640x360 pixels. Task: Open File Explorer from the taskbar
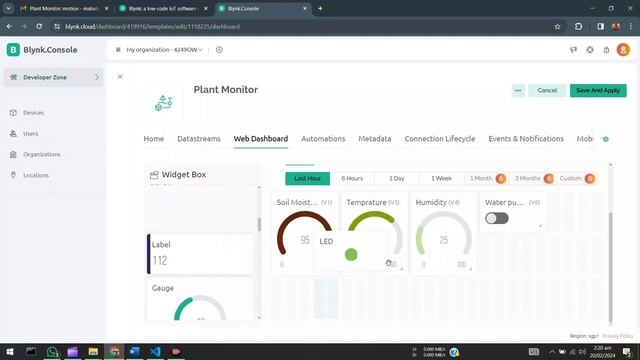(93, 351)
